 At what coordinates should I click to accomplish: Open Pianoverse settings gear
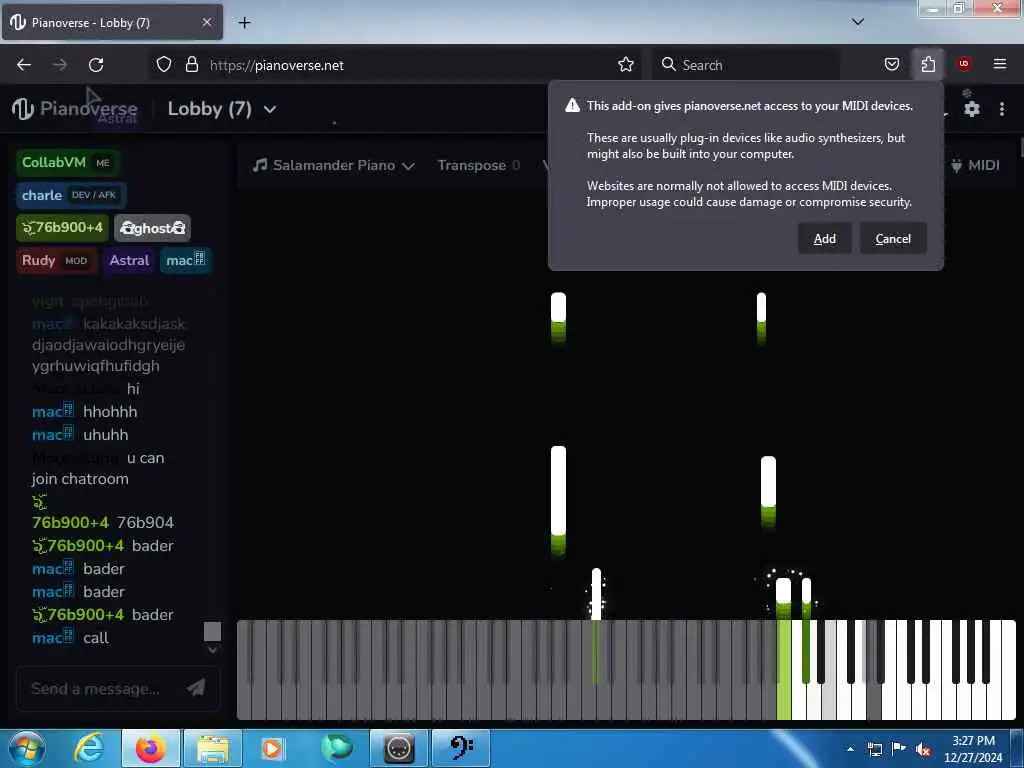pos(972,109)
